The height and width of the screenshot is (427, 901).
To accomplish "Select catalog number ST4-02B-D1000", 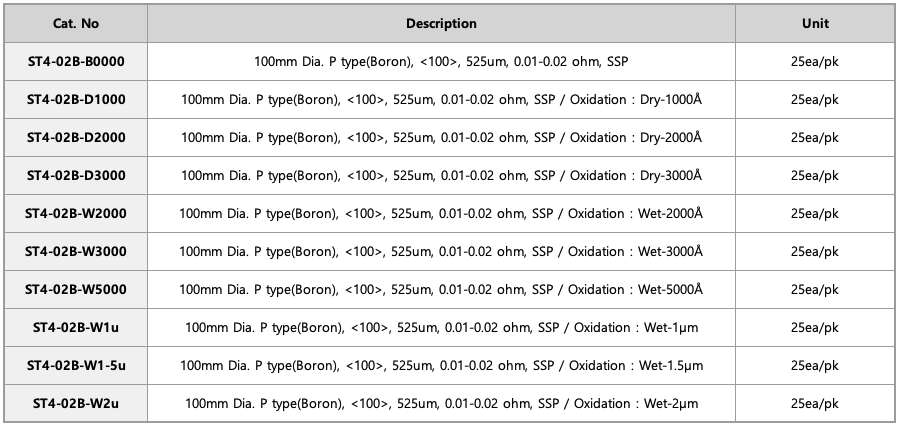I will 76,99.
